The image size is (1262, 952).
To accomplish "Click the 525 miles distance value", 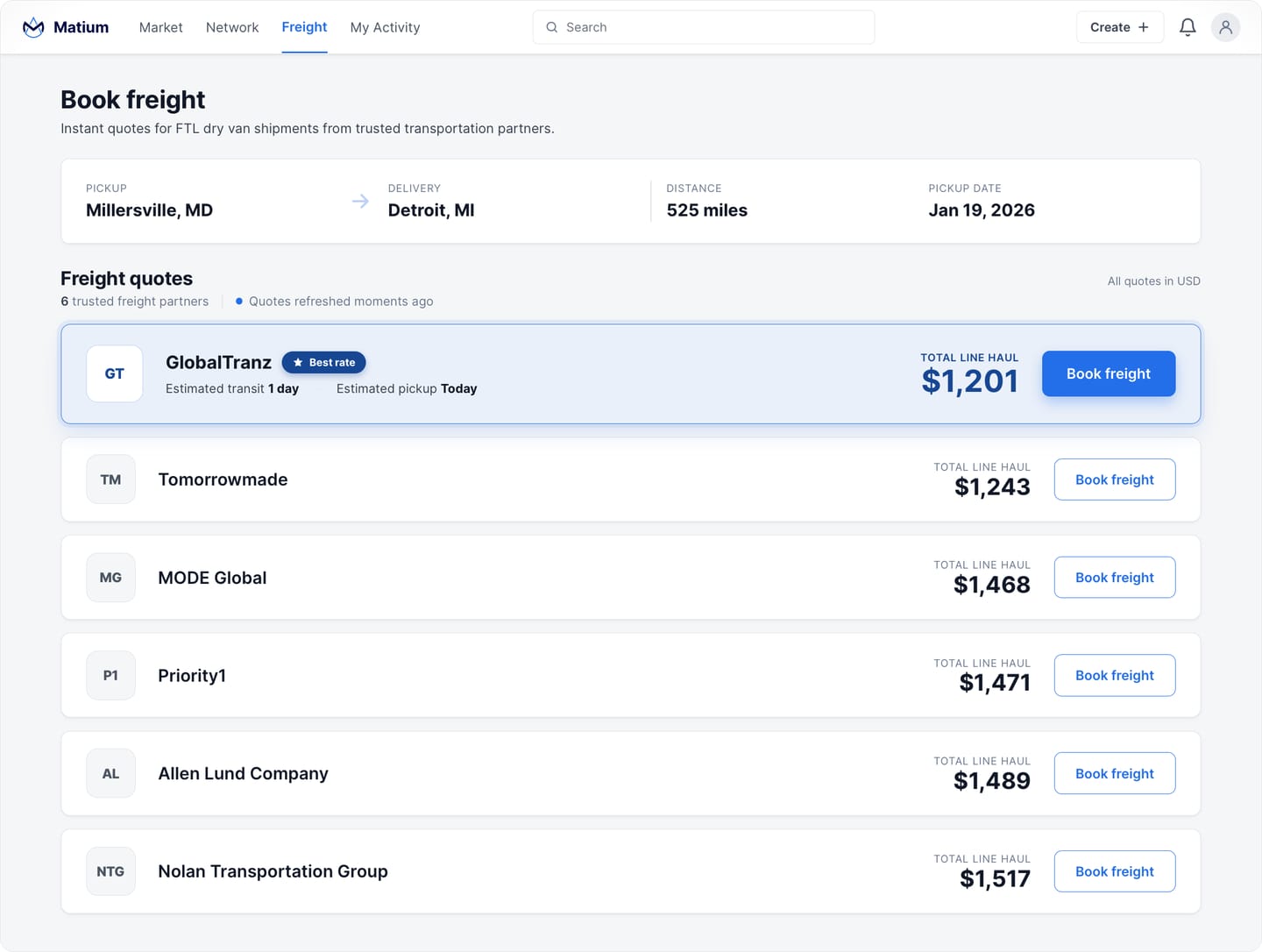I will (706, 210).
